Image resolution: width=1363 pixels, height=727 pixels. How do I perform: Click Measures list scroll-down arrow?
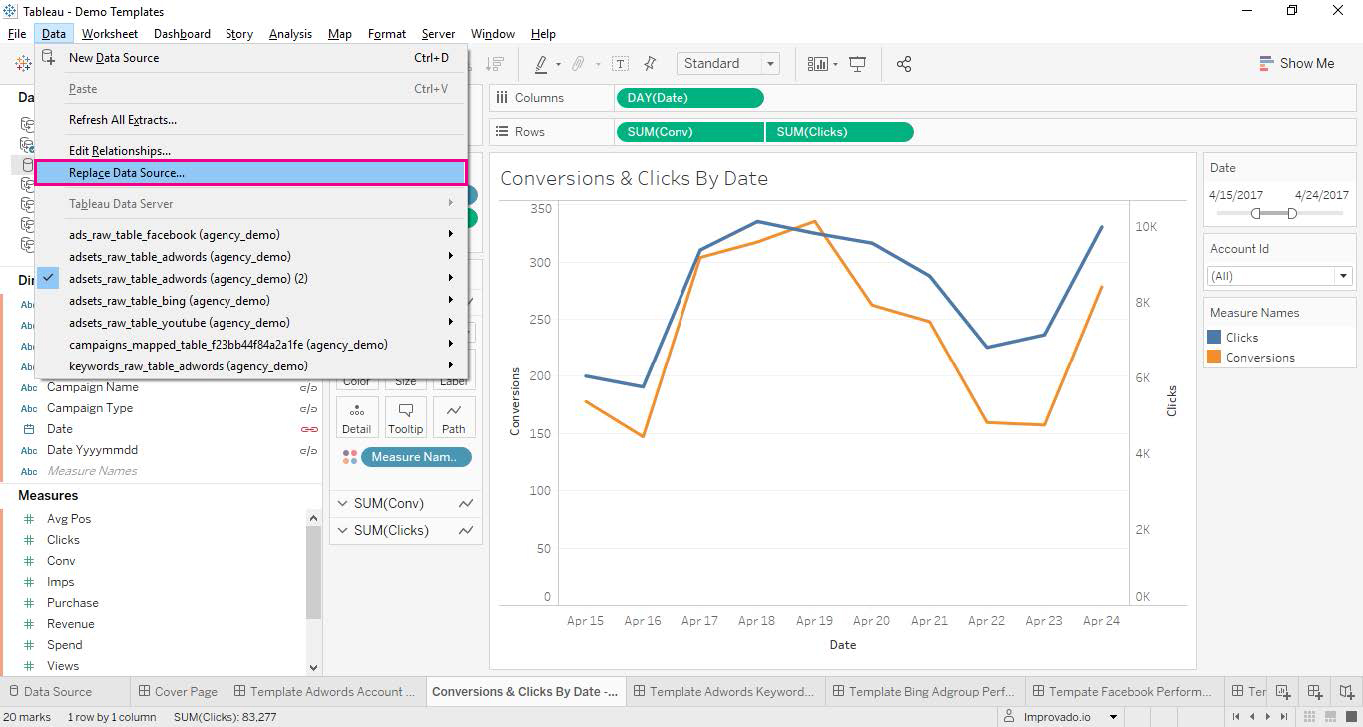point(313,667)
